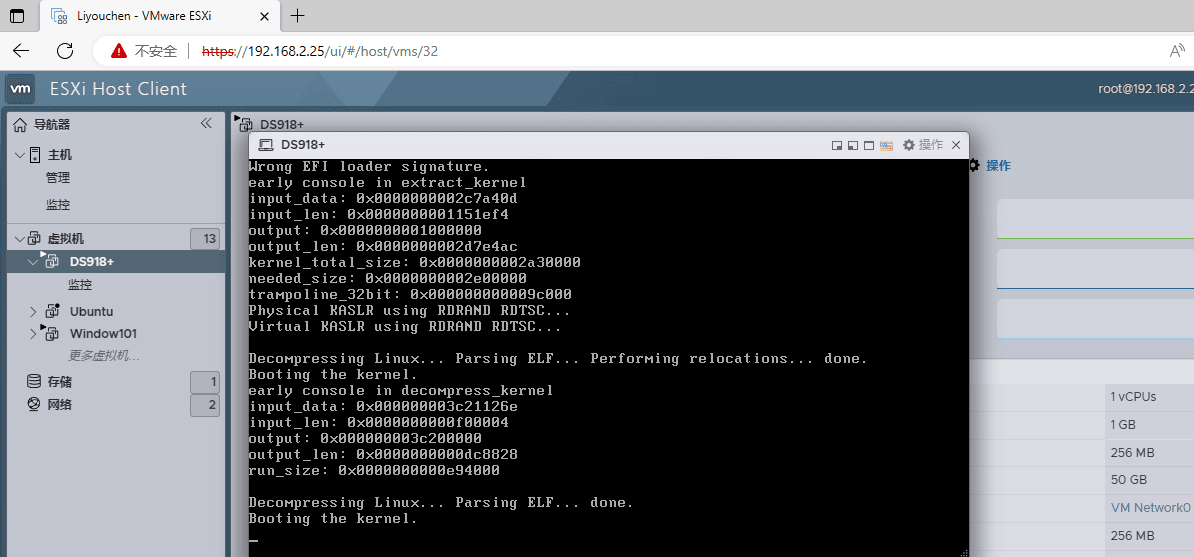Screen dimensions: 1194x557
Task: Expand the Window101 tree node
Action: coord(33,333)
